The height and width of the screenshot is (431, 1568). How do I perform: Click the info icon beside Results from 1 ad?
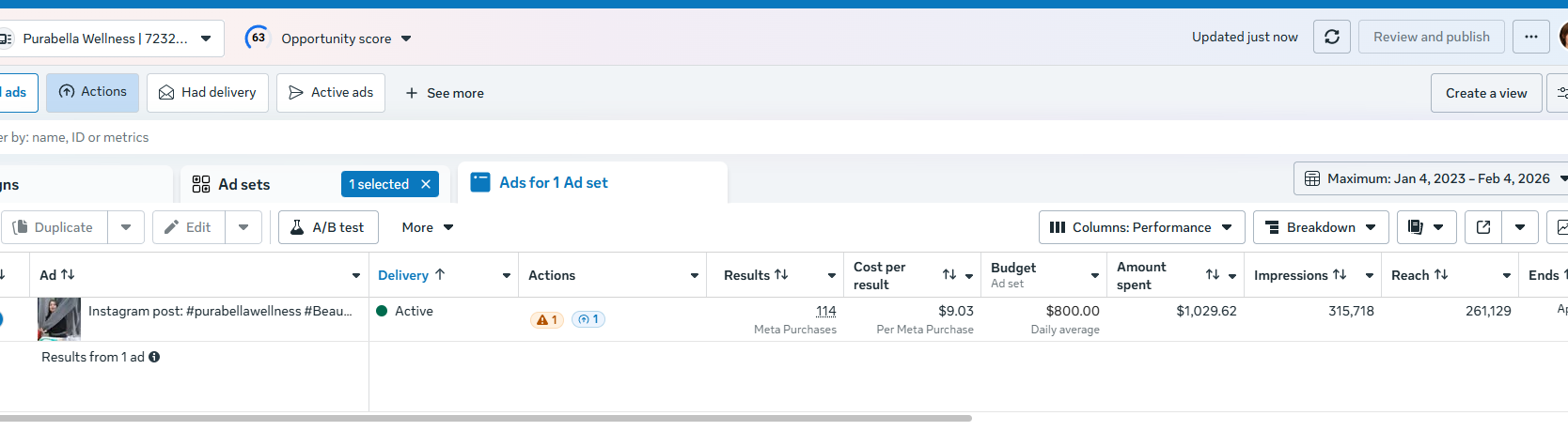(x=154, y=357)
